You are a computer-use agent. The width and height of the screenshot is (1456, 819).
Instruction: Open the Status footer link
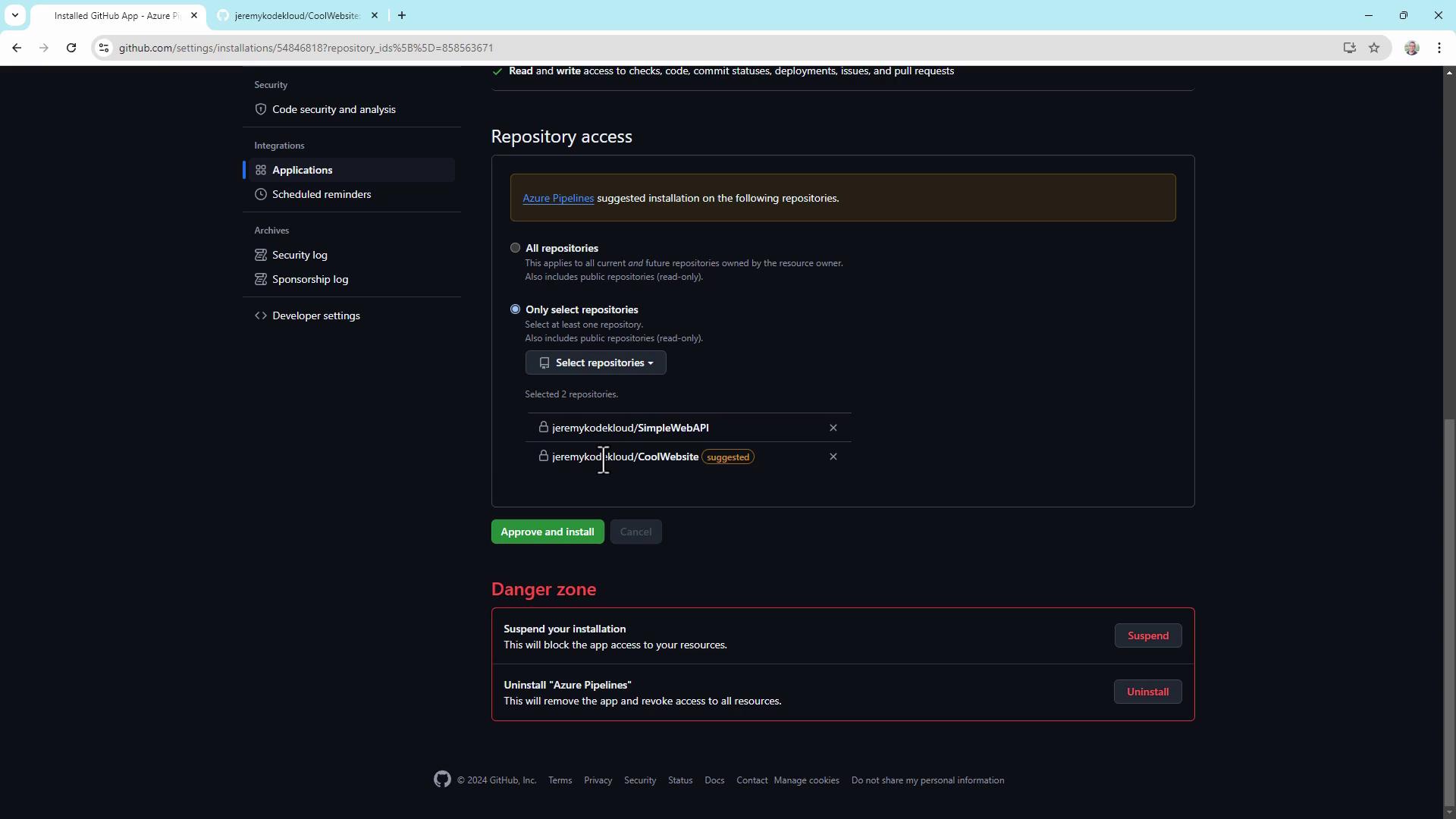680,780
